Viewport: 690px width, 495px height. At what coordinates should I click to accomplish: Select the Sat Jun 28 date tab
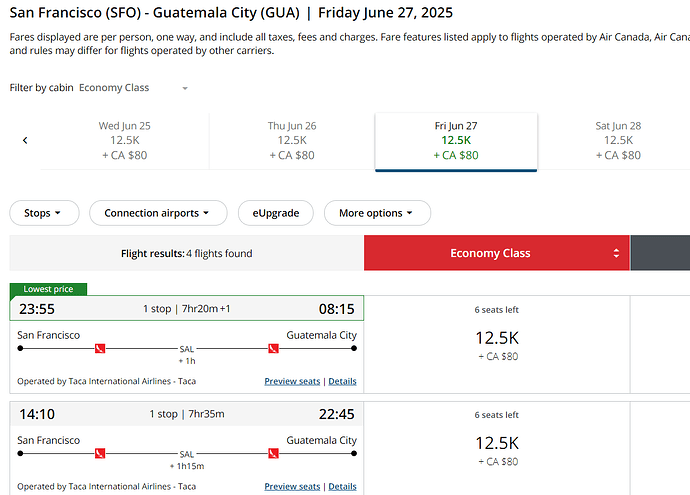(x=618, y=141)
